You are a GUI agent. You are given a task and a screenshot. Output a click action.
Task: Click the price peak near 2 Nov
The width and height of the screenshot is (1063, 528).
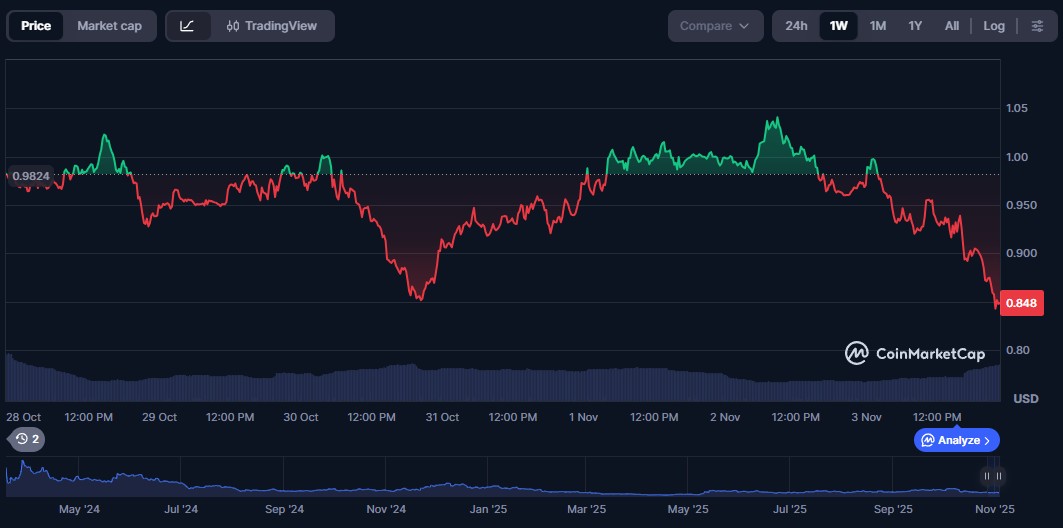point(773,119)
